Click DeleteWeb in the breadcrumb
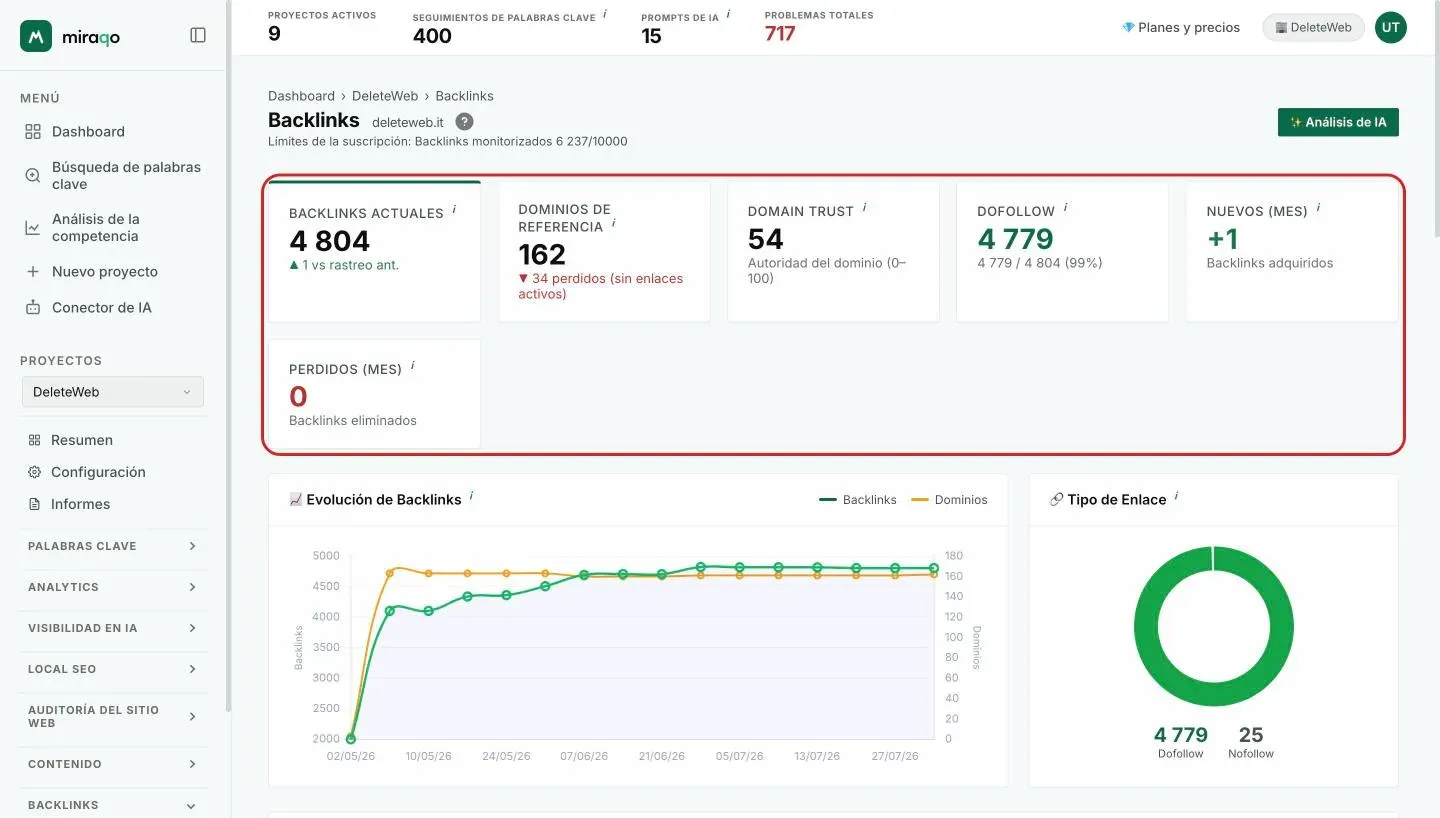The height and width of the screenshot is (818, 1440). (x=385, y=96)
